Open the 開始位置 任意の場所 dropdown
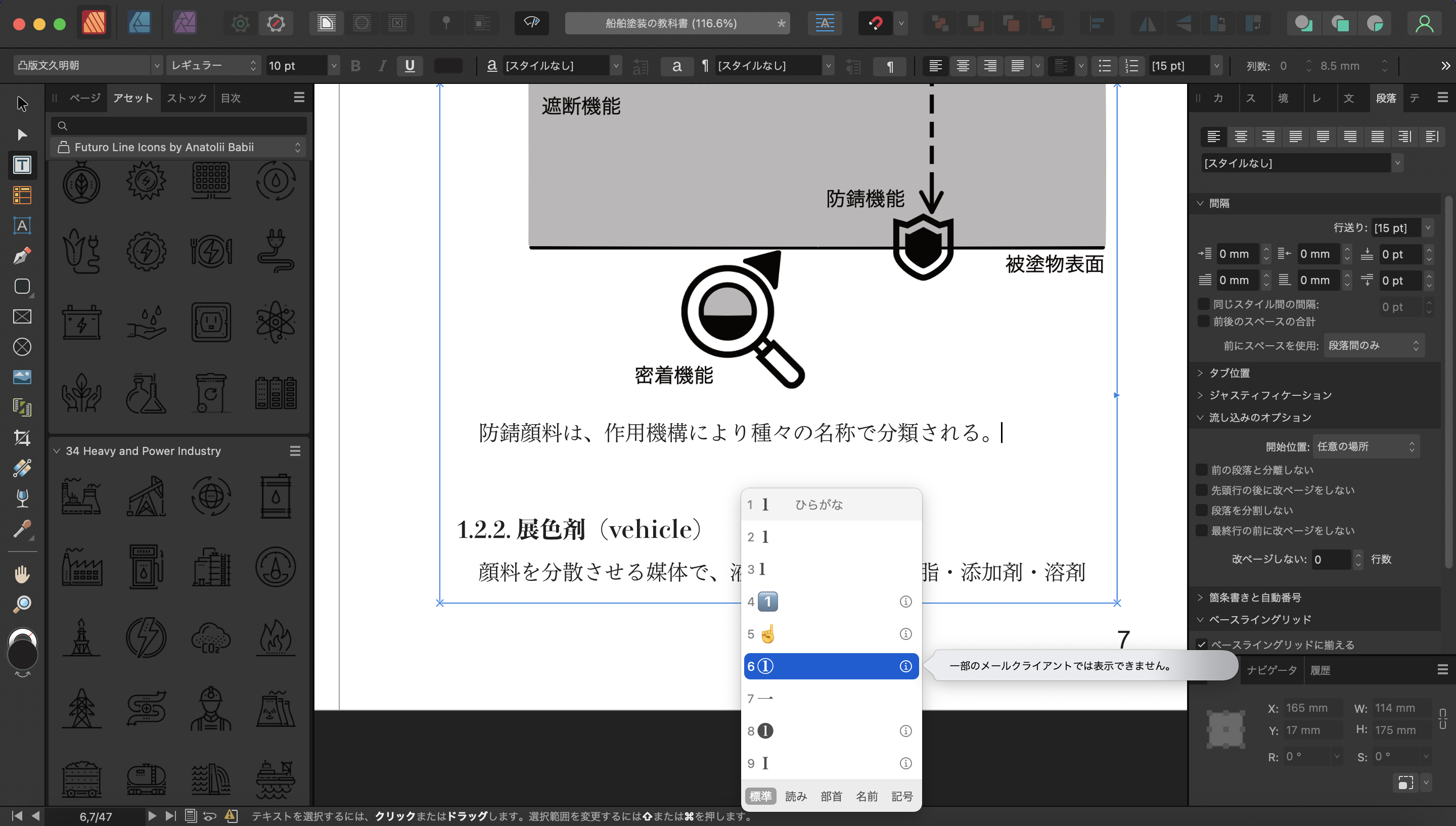 click(x=1366, y=447)
